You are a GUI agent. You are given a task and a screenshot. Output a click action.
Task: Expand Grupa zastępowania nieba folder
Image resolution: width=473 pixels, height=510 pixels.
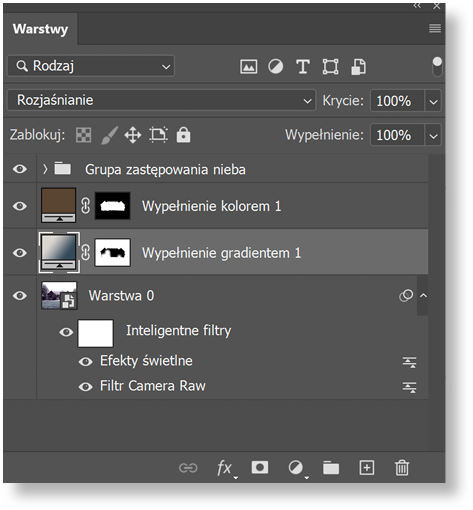(45, 169)
